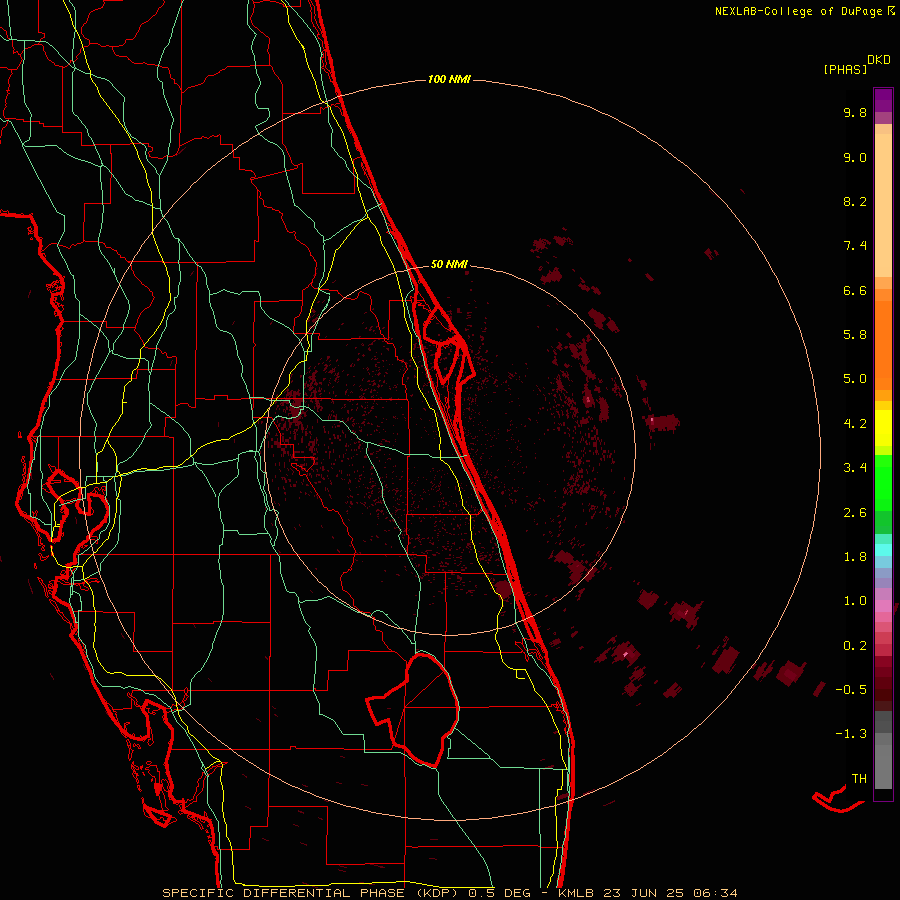The height and width of the screenshot is (900, 900).
Task: Click the '-1.3' value on the color scale
Action: coord(851,734)
